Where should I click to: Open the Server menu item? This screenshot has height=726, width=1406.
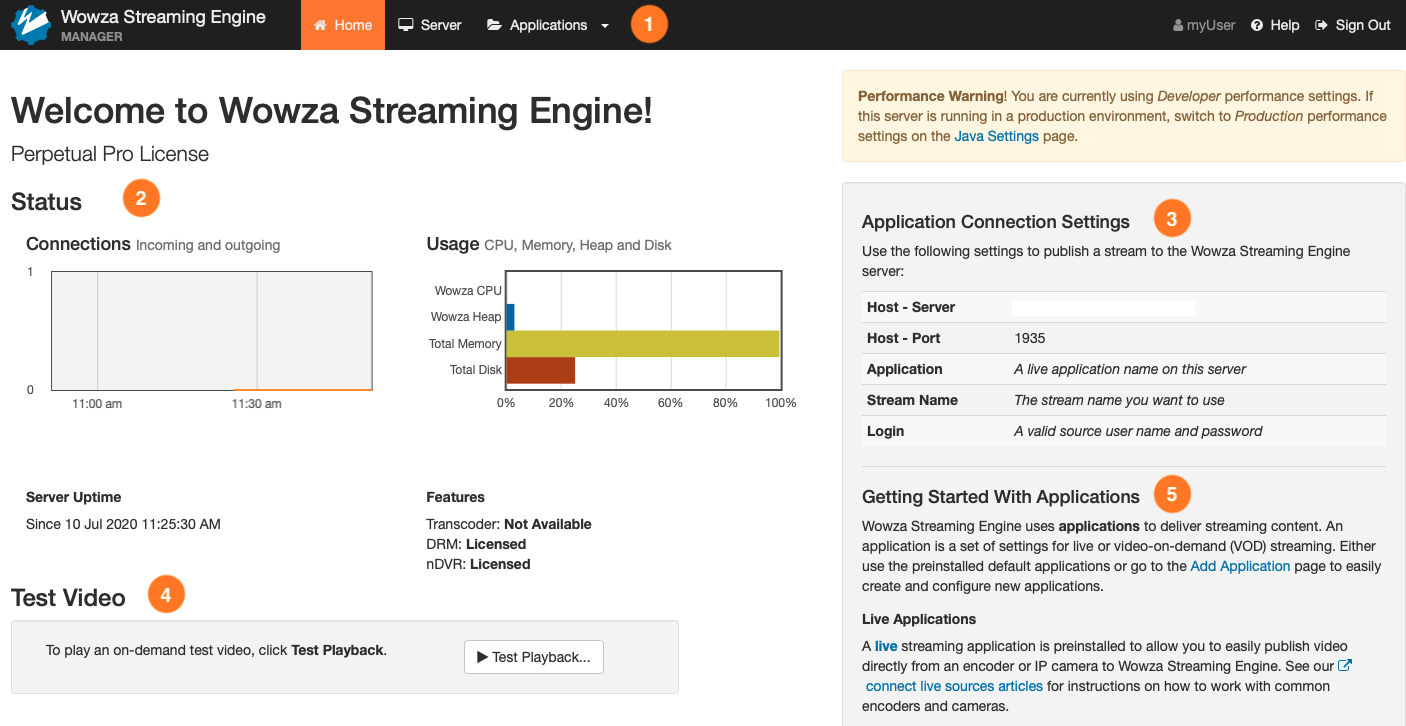(x=430, y=25)
